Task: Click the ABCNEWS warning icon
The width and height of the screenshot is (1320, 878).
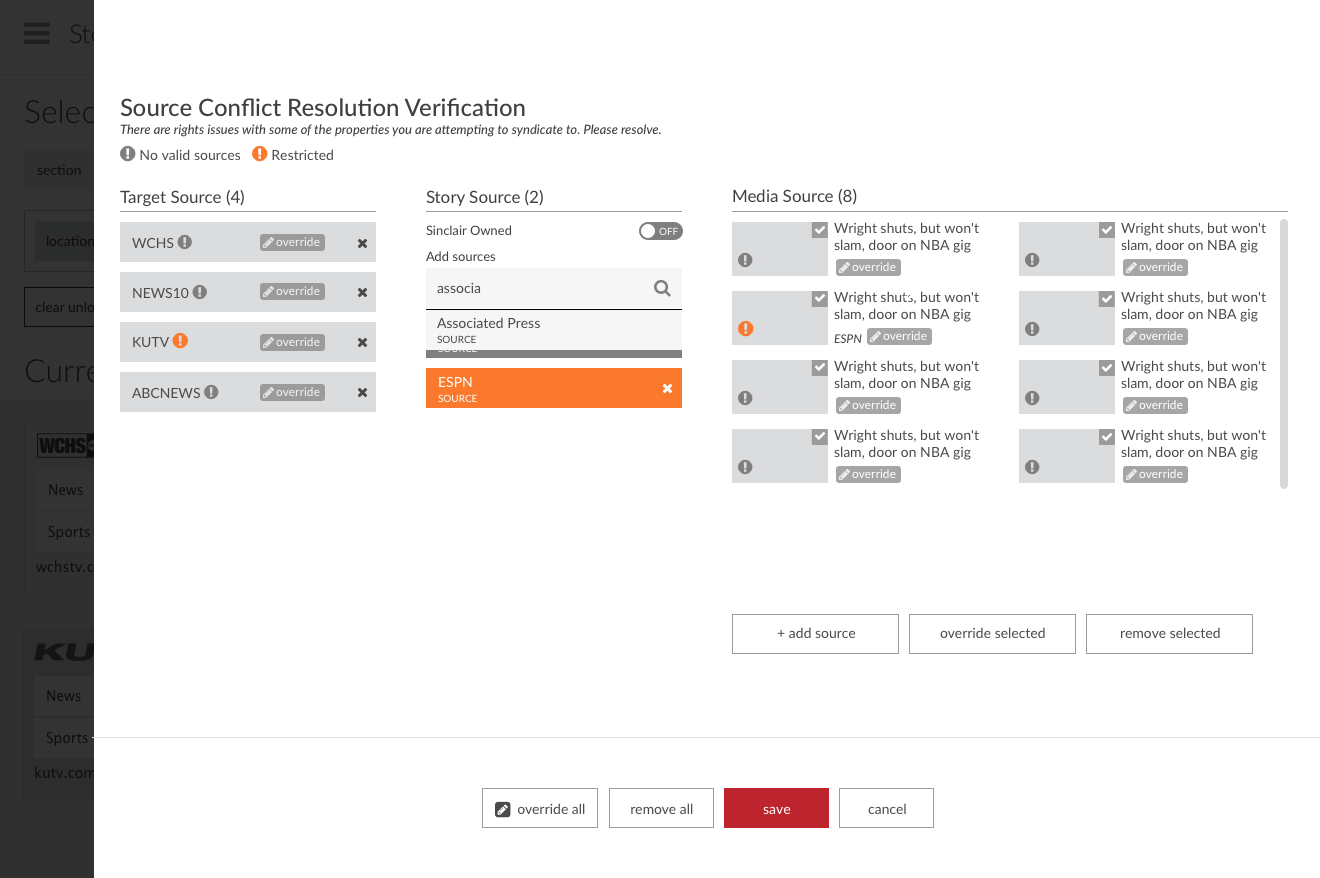Action: pyautogui.click(x=211, y=392)
